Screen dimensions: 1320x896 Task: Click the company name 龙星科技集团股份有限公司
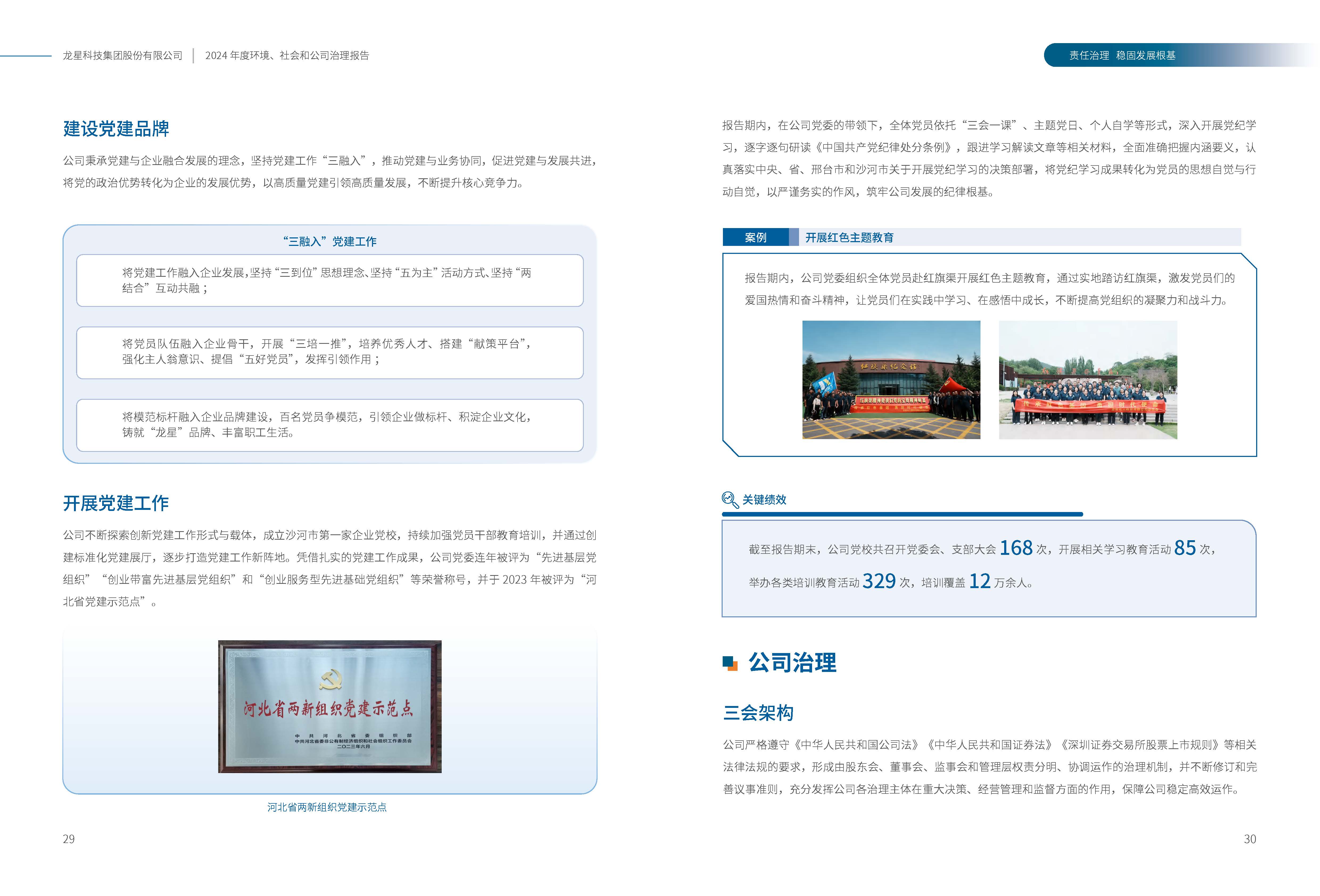pyautogui.click(x=123, y=55)
